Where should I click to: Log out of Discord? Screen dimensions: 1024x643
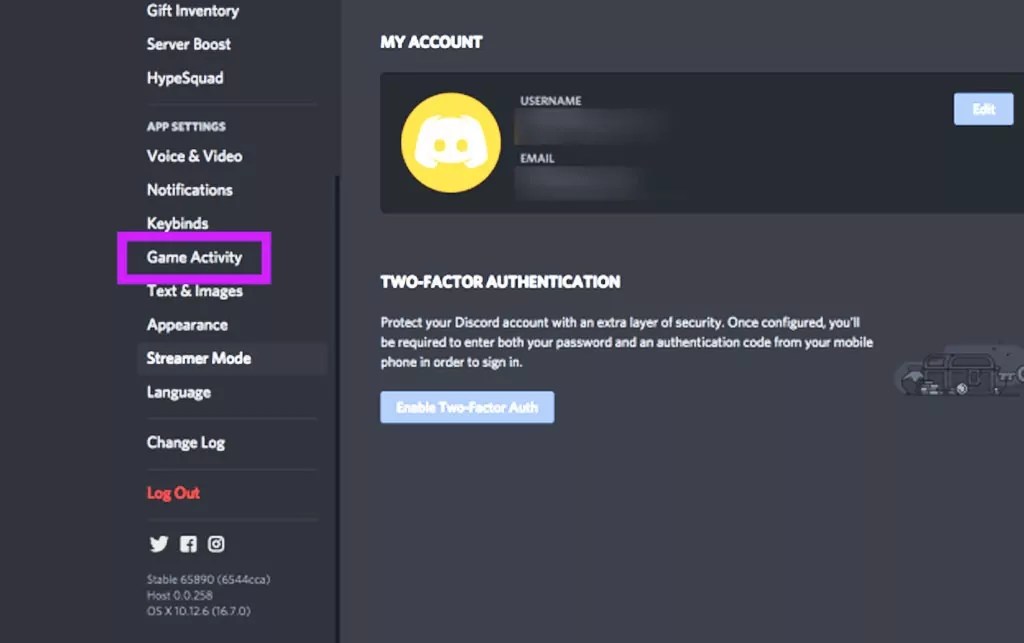coord(173,493)
